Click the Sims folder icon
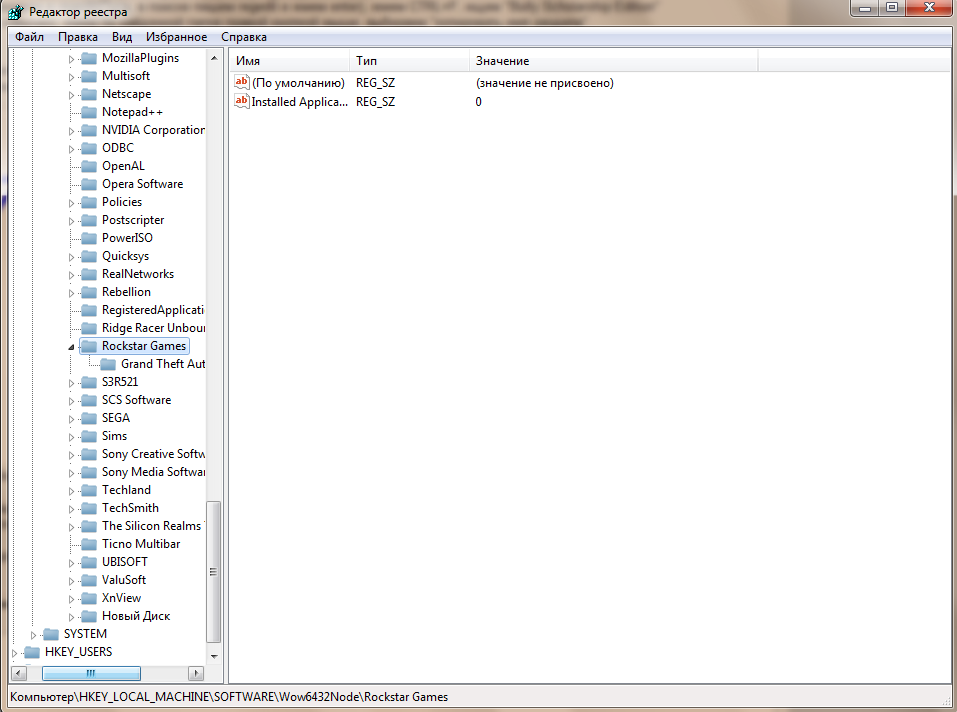The image size is (957, 712). tap(89, 436)
